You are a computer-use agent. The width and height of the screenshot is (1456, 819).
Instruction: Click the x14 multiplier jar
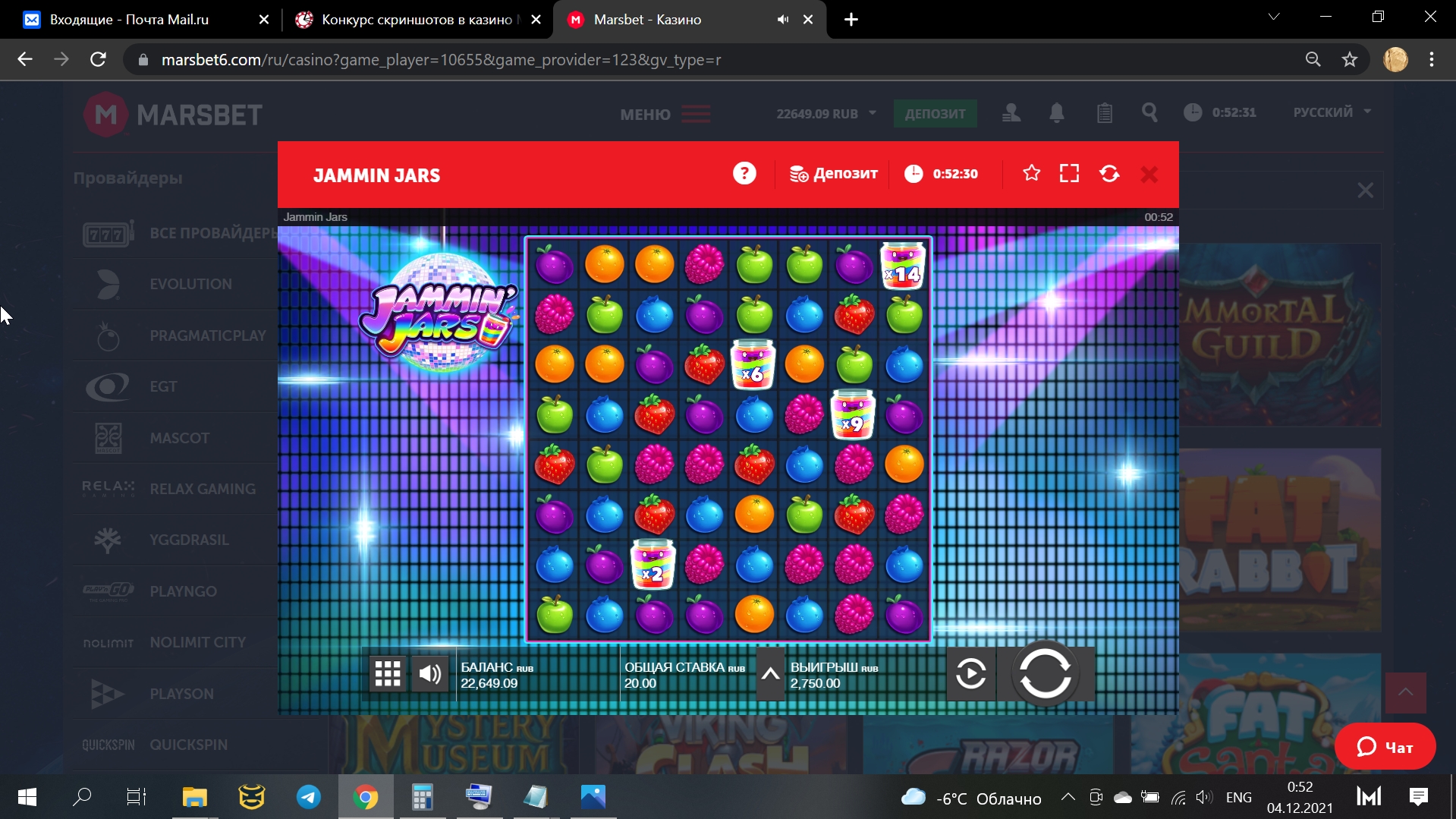pyautogui.click(x=903, y=266)
